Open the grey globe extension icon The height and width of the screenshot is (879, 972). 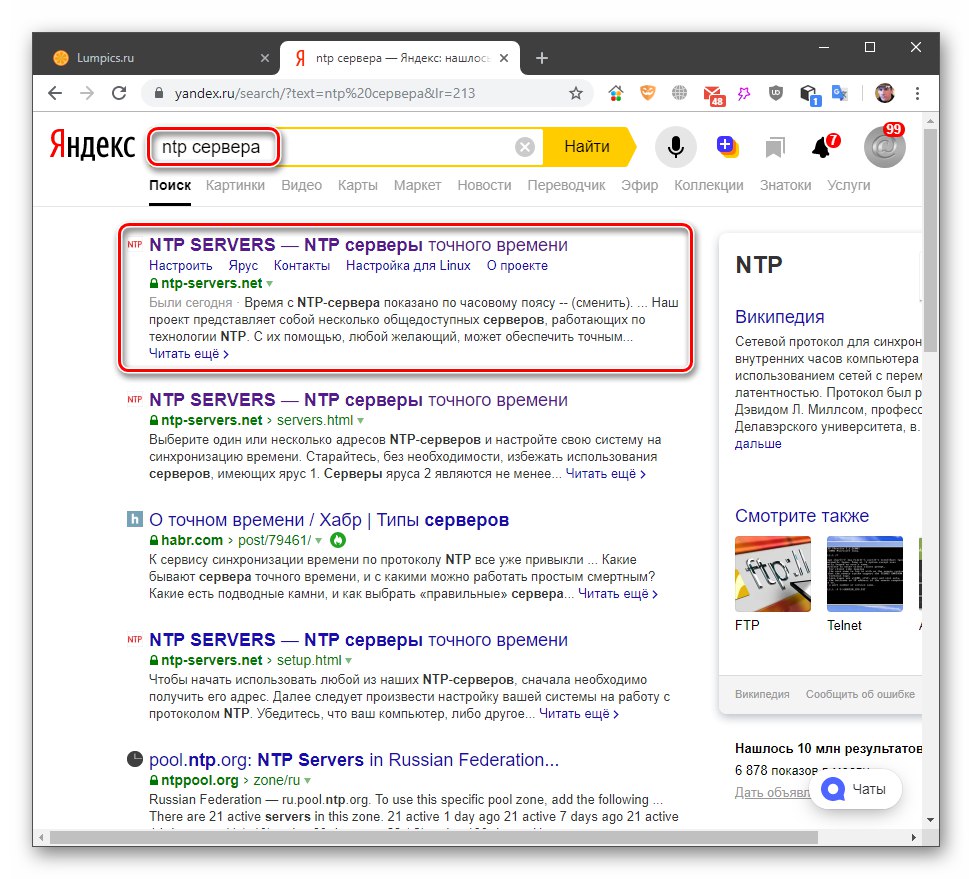tap(679, 93)
